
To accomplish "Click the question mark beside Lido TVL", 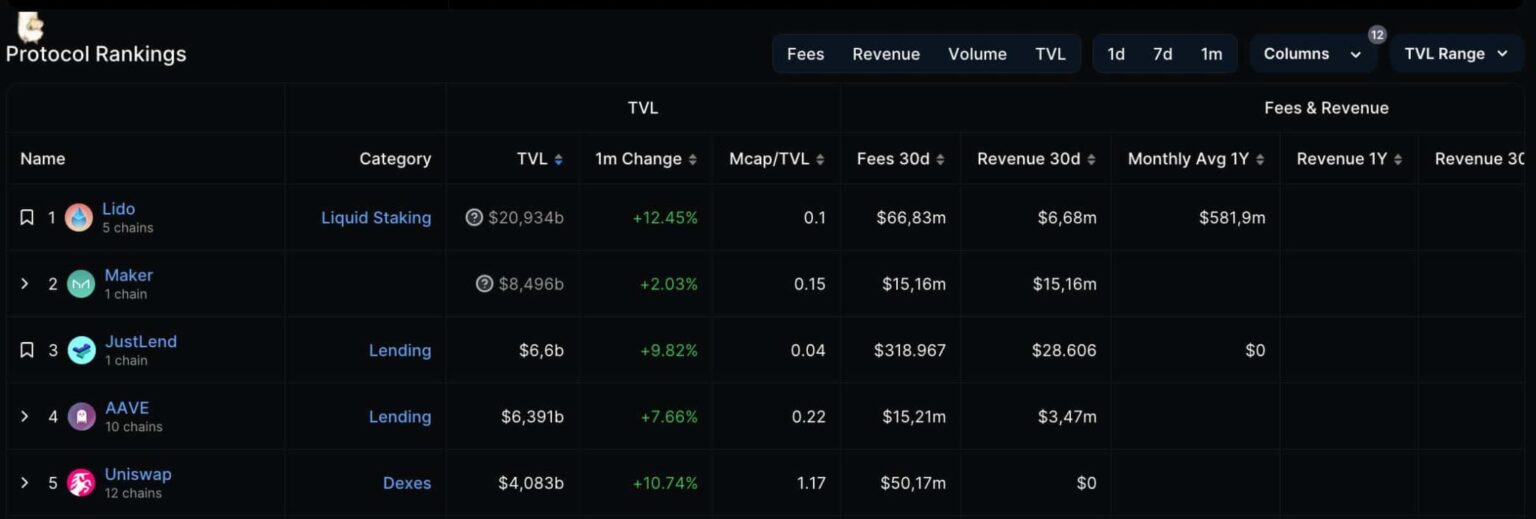I will click(474, 218).
